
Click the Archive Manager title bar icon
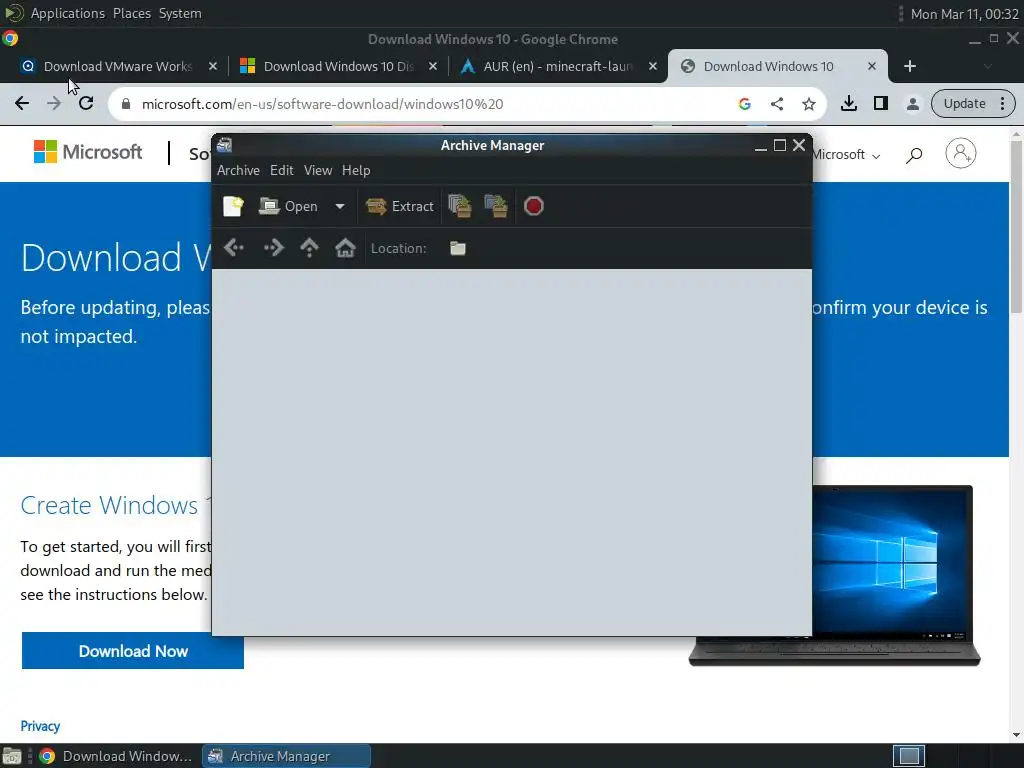225,145
